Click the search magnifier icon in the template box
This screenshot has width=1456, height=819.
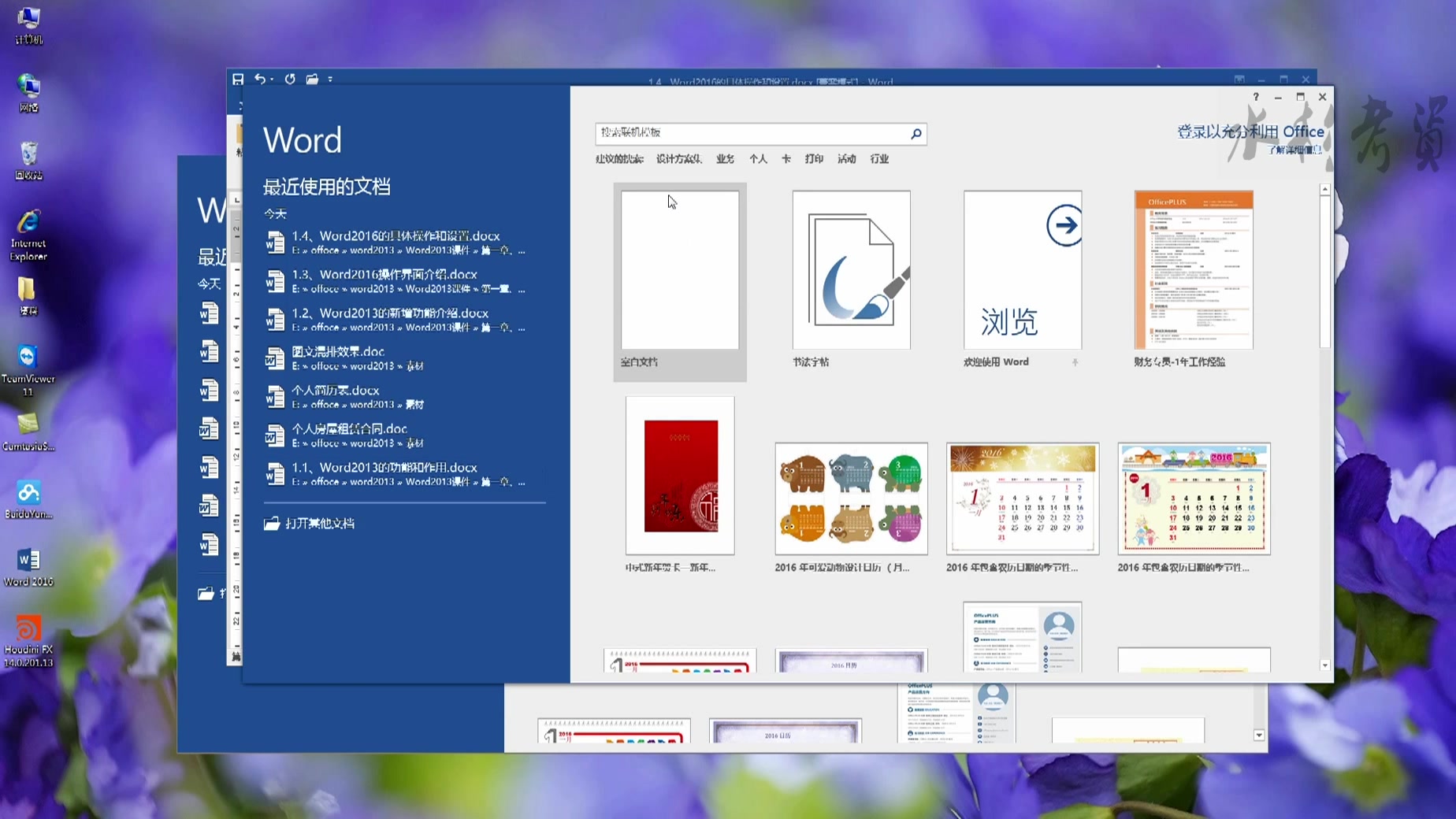916,134
